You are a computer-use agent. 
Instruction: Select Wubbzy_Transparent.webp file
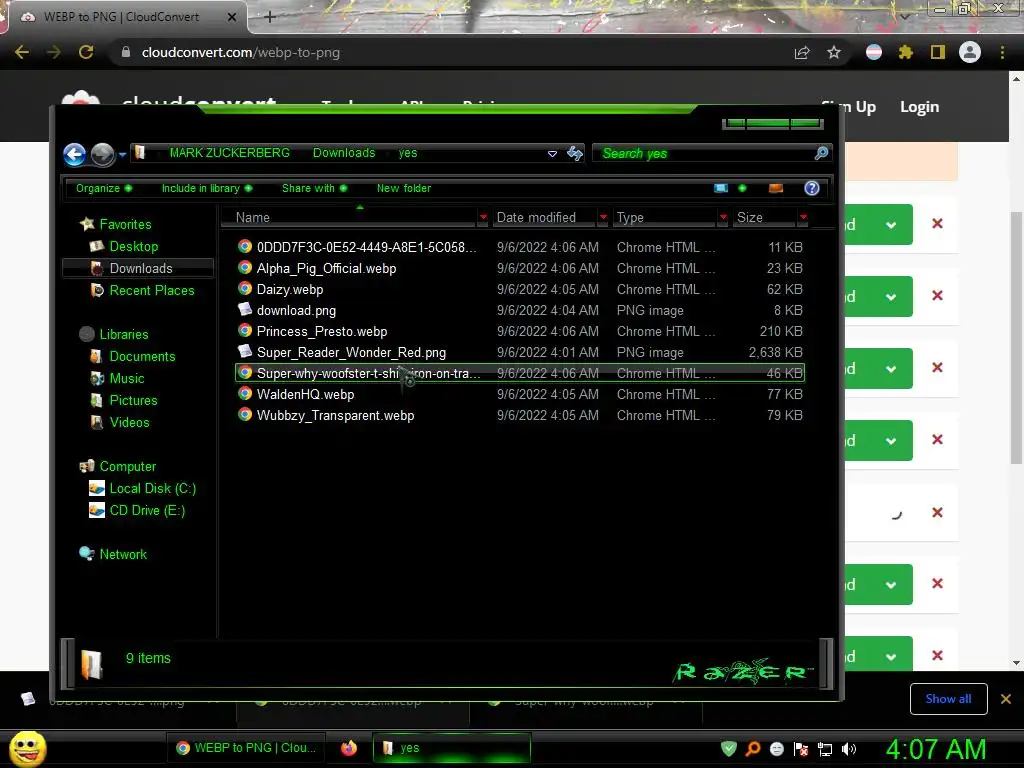click(520, 415)
